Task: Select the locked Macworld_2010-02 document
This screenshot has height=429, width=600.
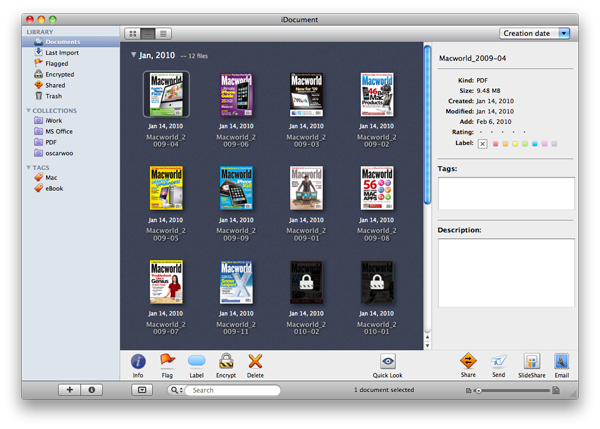Action: (x=306, y=282)
